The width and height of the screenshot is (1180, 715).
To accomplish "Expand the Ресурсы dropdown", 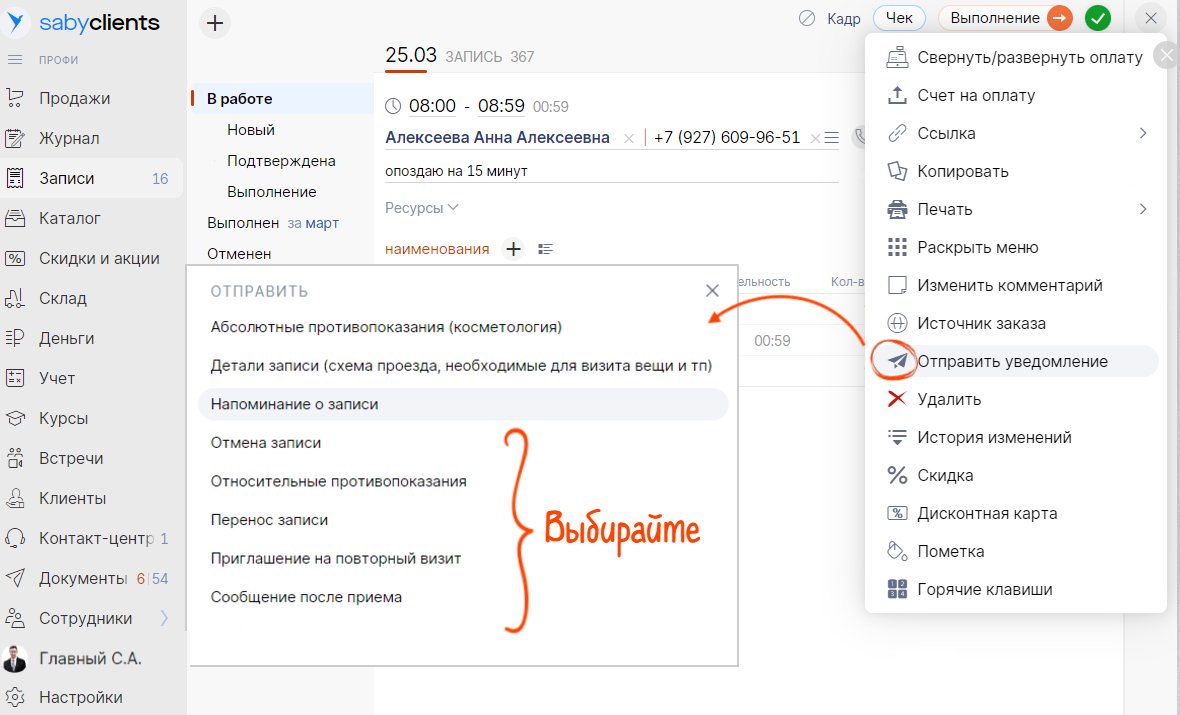I will pos(421,208).
